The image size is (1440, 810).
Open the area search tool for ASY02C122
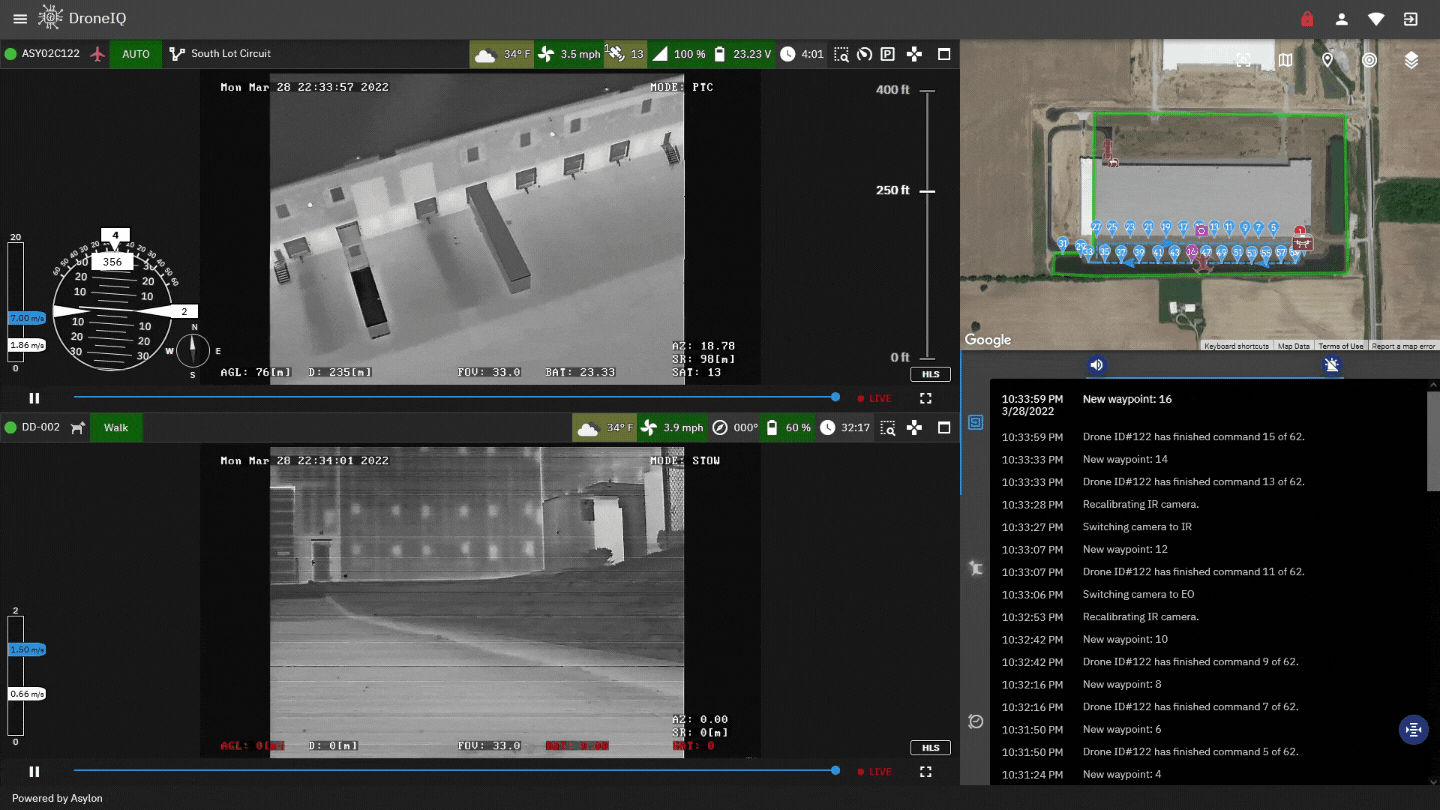[x=842, y=54]
